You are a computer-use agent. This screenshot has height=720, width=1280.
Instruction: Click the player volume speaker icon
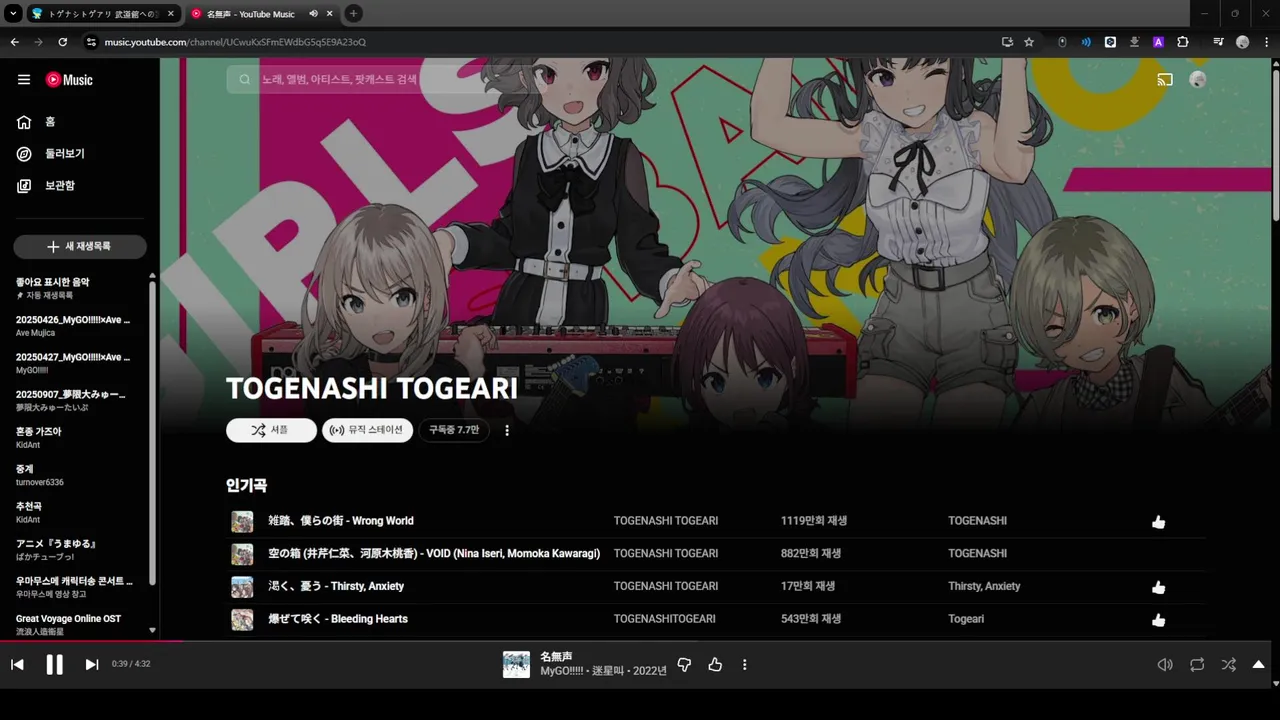coord(1165,665)
